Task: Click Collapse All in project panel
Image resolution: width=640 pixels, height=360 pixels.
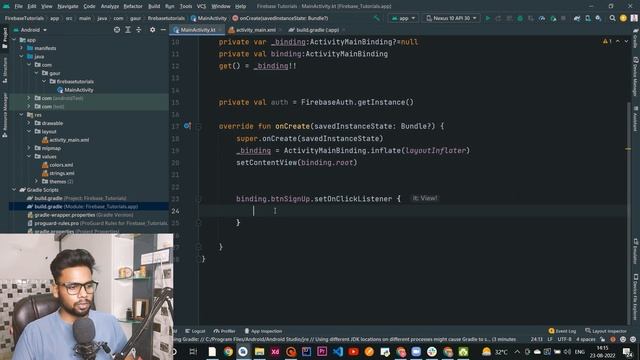Action: tap(138, 30)
